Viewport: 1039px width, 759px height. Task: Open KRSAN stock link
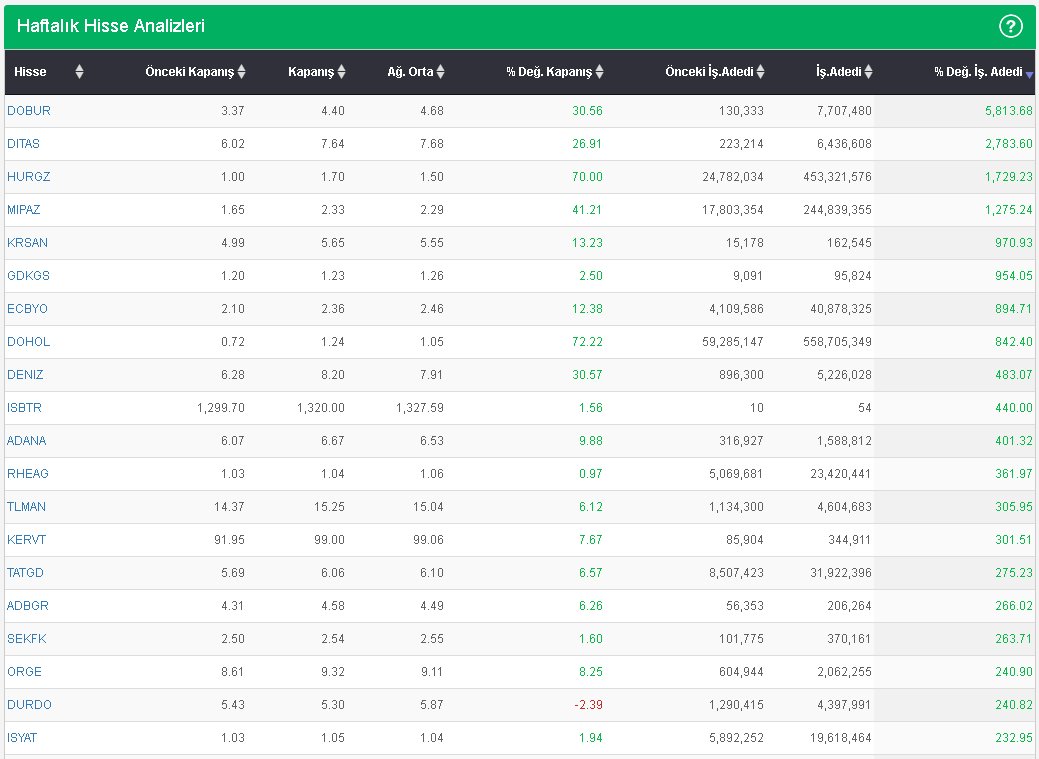point(27,243)
